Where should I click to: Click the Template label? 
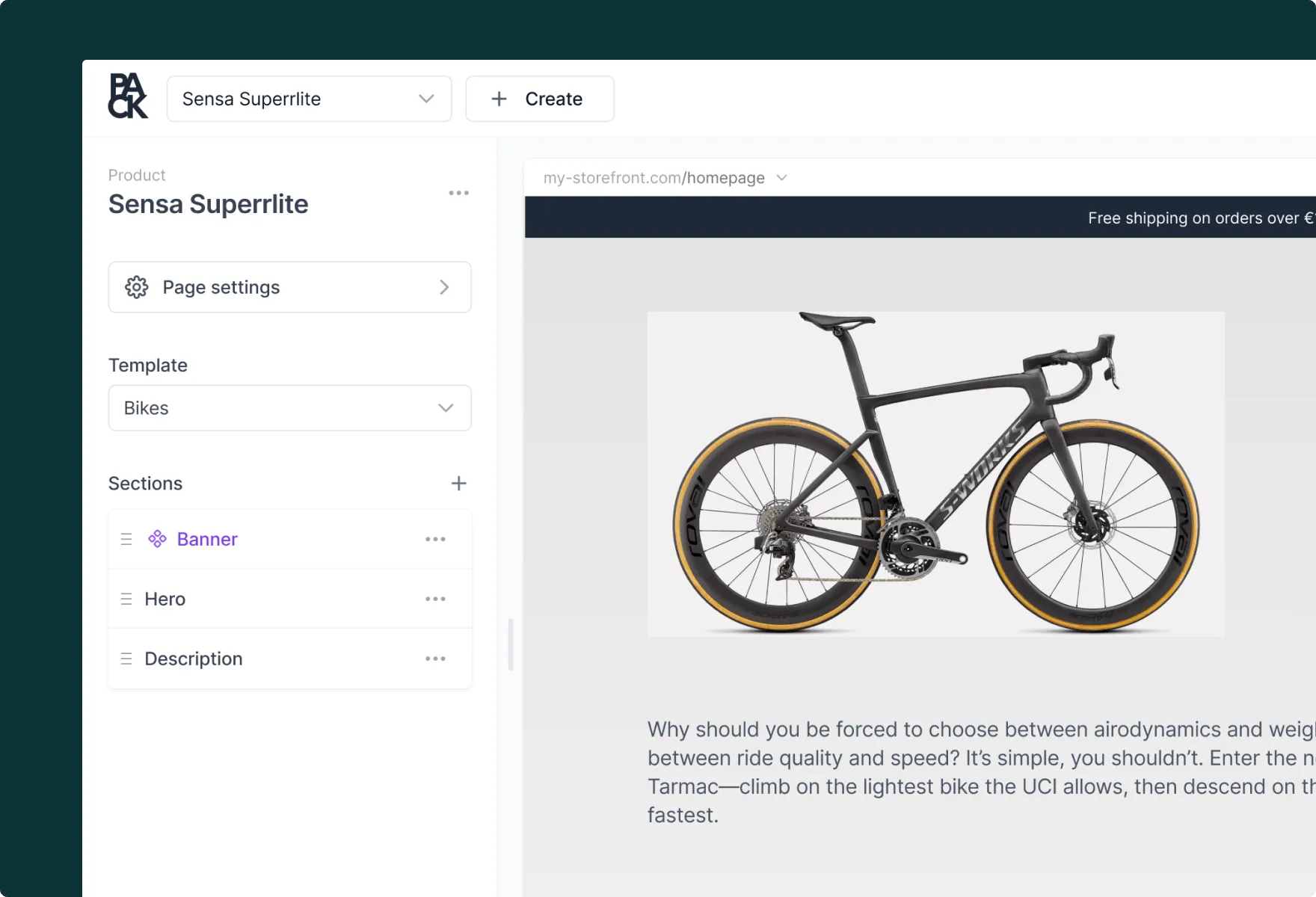click(x=148, y=366)
